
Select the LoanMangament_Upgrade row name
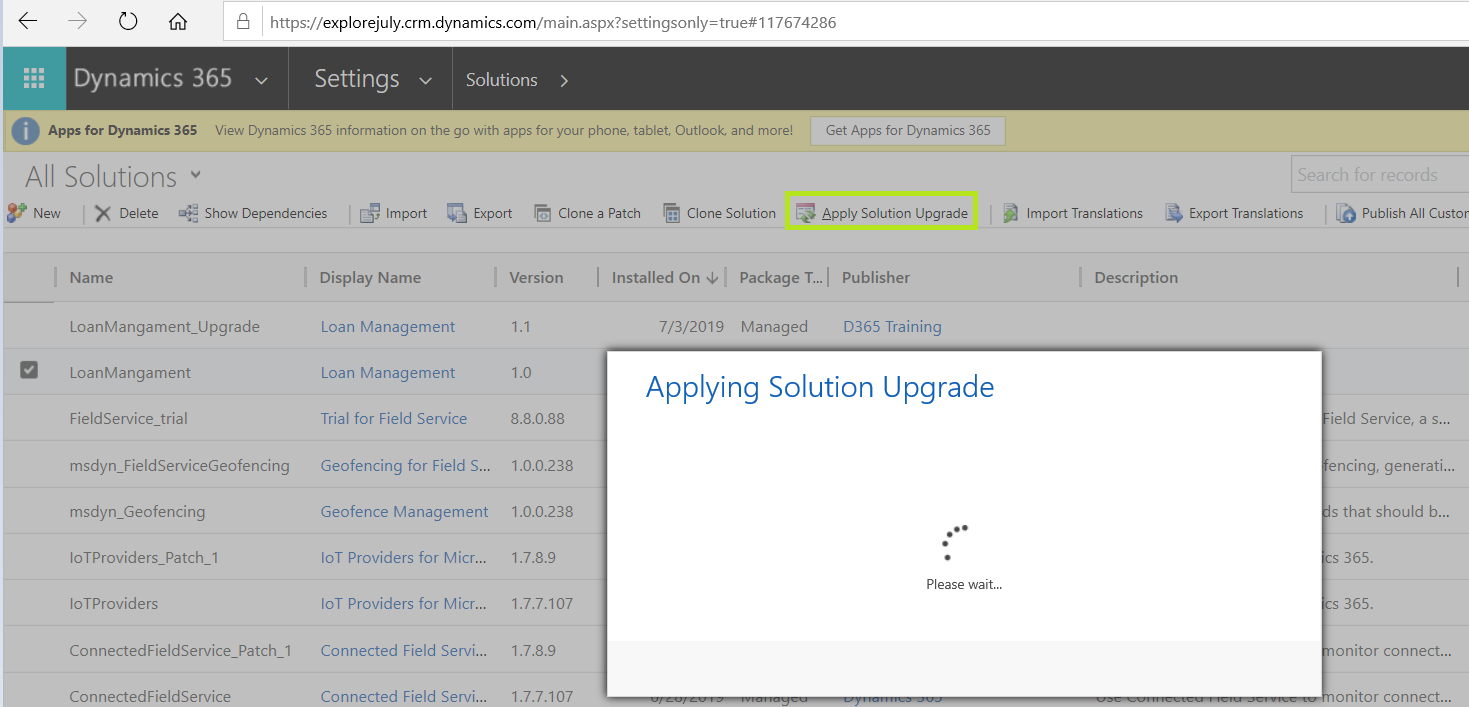point(164,326)
